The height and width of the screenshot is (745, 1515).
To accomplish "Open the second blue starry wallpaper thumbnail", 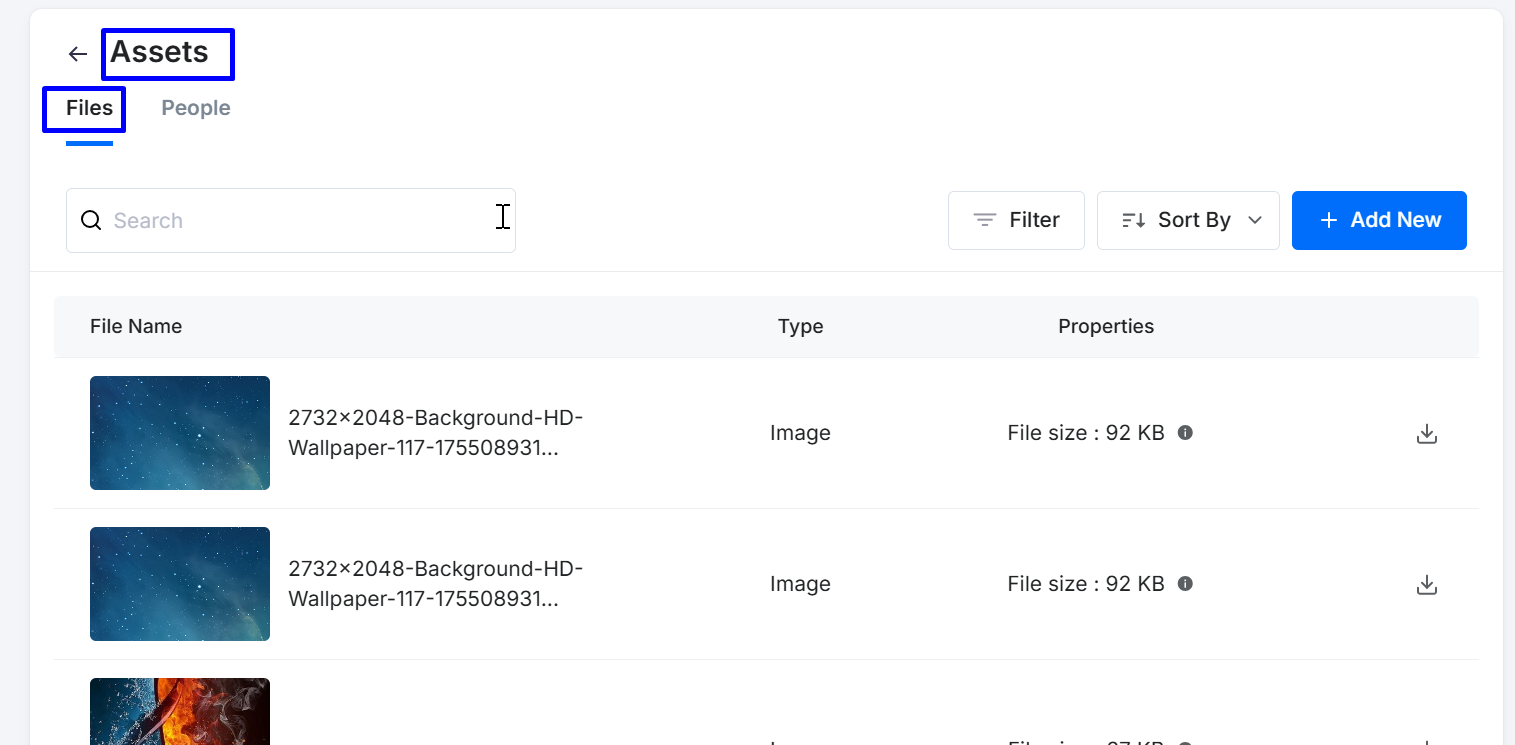I will (x=180, y=584).
